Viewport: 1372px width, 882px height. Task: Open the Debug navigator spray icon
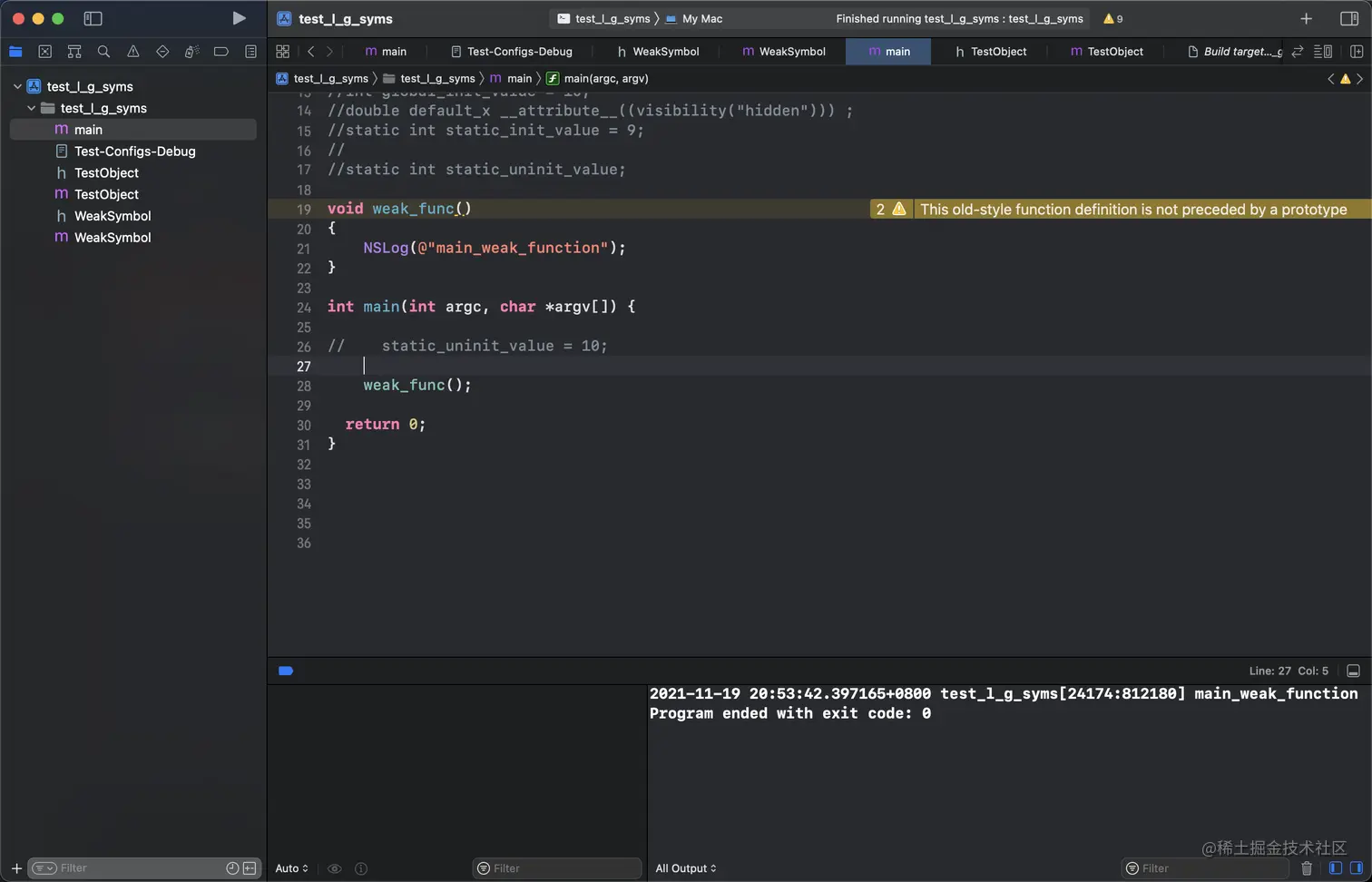(x=191, y=52)
